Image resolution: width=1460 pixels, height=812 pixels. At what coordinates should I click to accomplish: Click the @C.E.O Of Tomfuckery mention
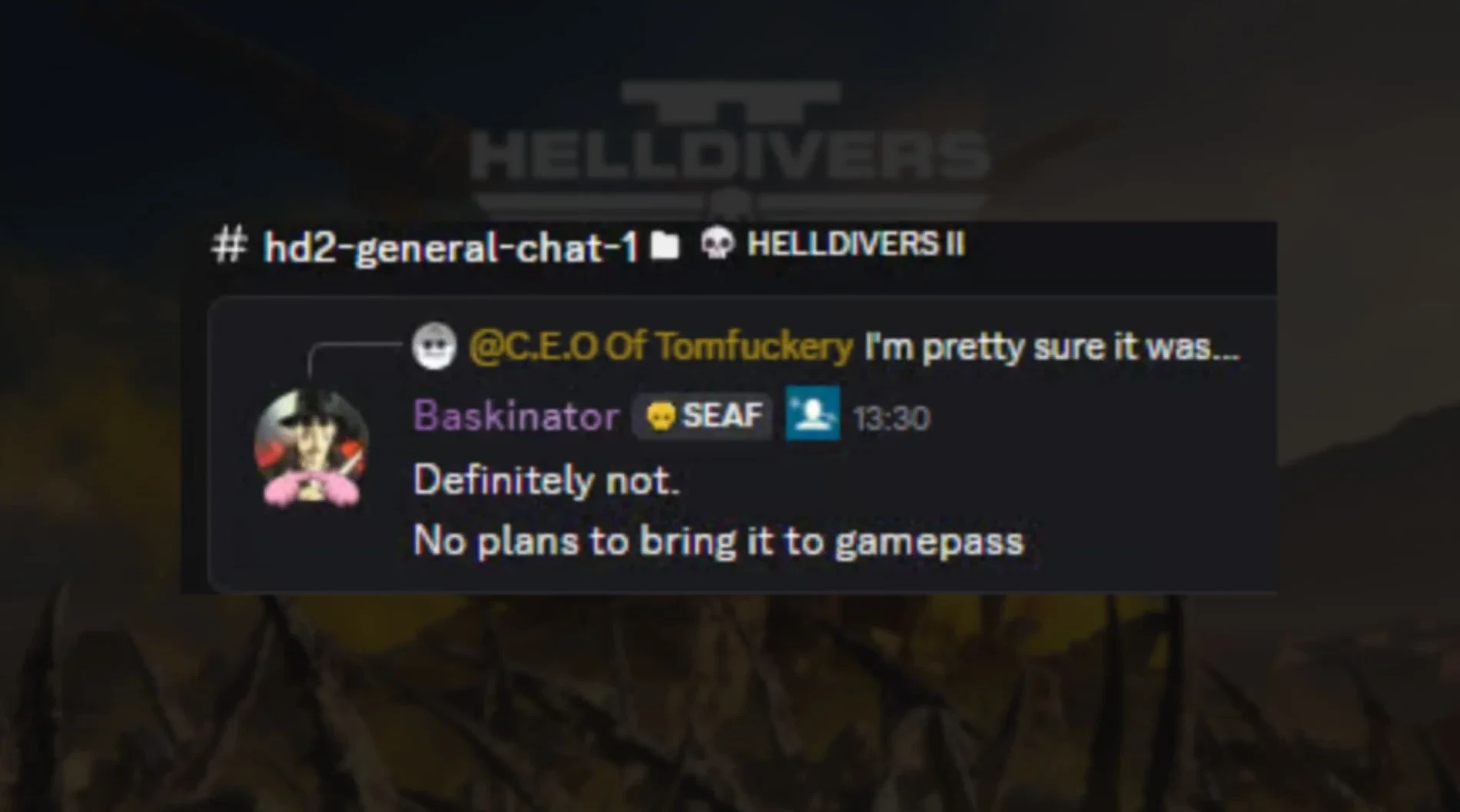661,346
